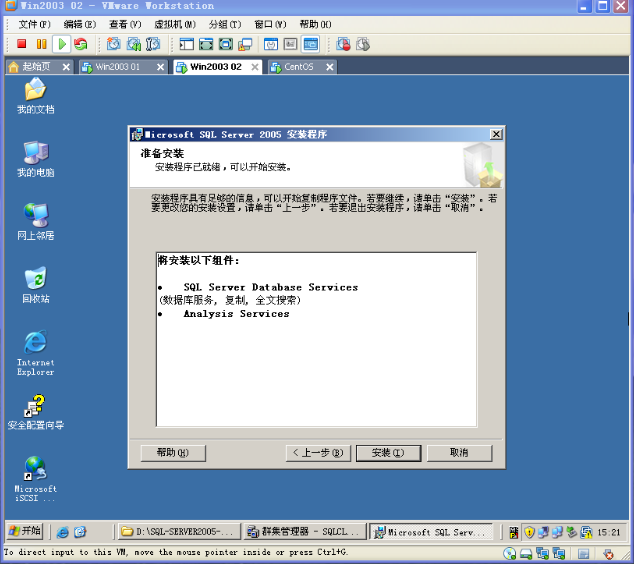
Task: Click the replay clock toolbar icon
Action: [363, 44]
